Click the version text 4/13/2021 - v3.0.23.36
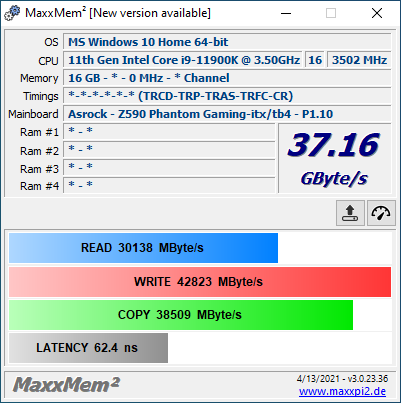Screen dimensions: 401x403 342,379
